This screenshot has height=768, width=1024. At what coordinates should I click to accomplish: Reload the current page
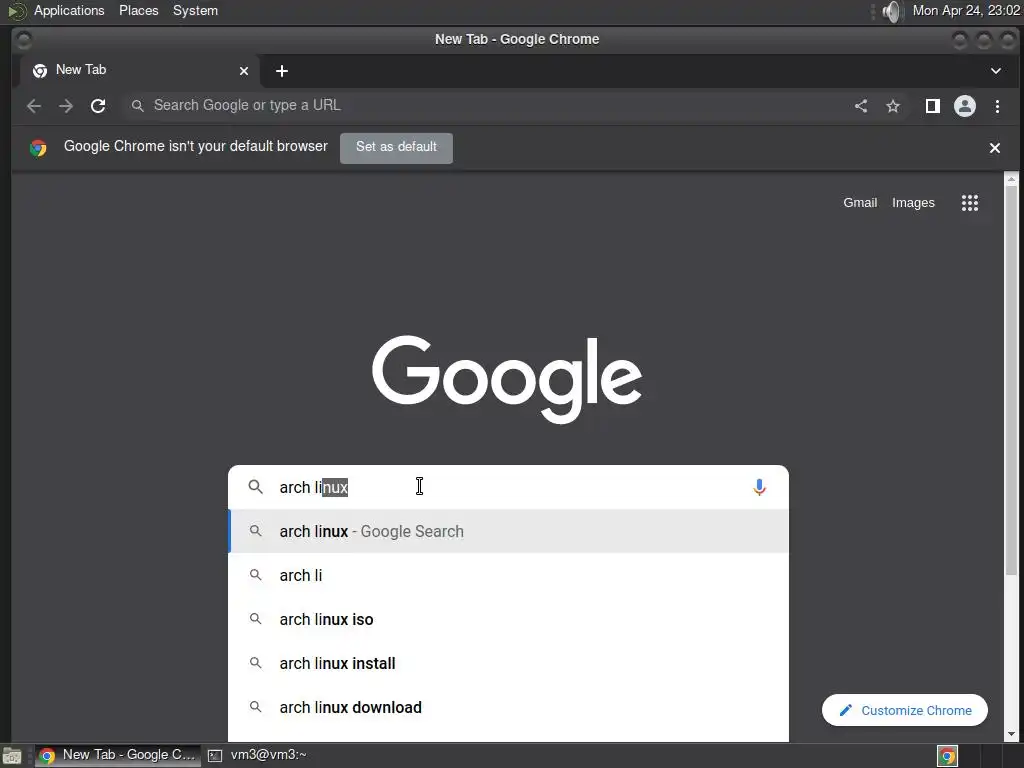click(x=98, y=106)
